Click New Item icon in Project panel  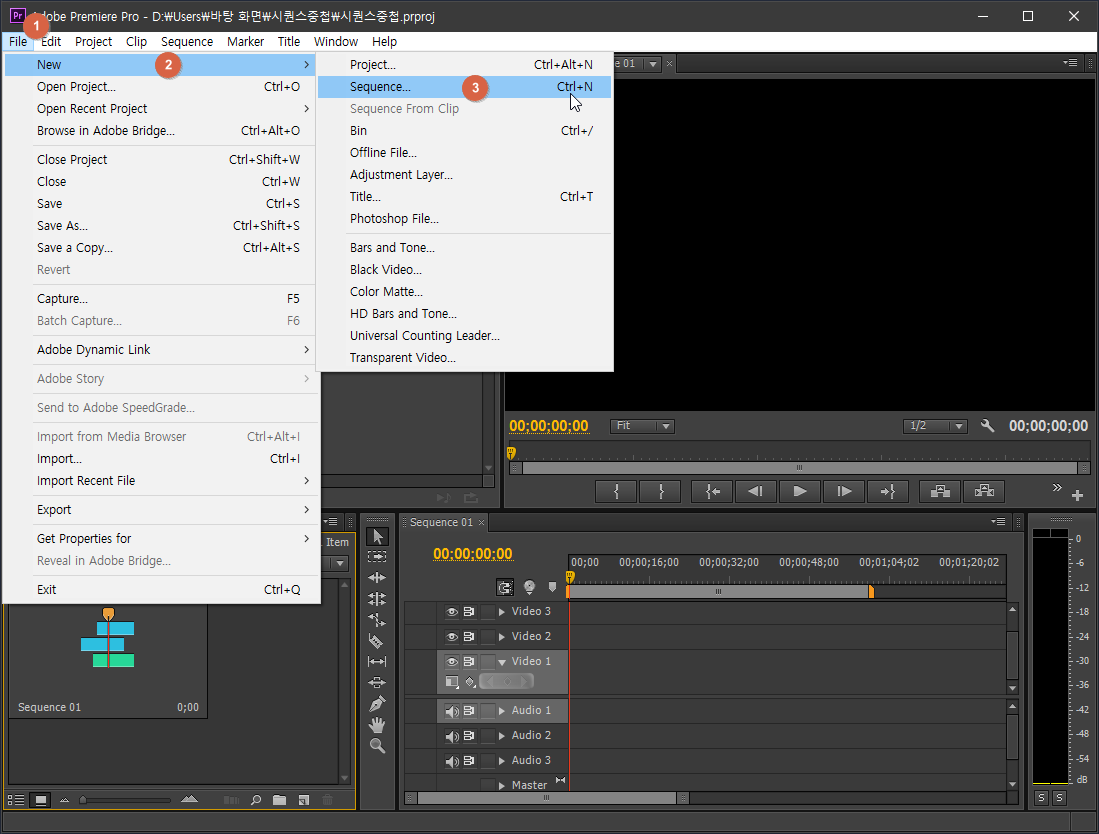tap(303, 800)
